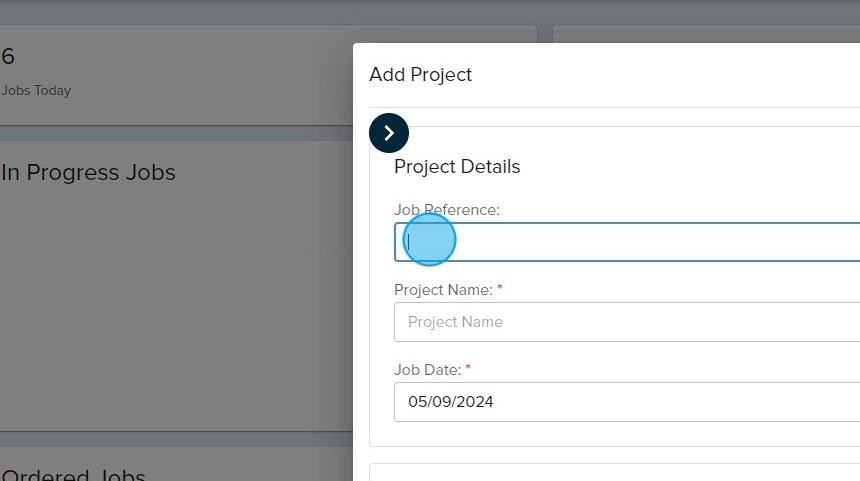Click the Job Reference label
The image size is (860, 481).
pyautogui.click(x=446, y=210)
